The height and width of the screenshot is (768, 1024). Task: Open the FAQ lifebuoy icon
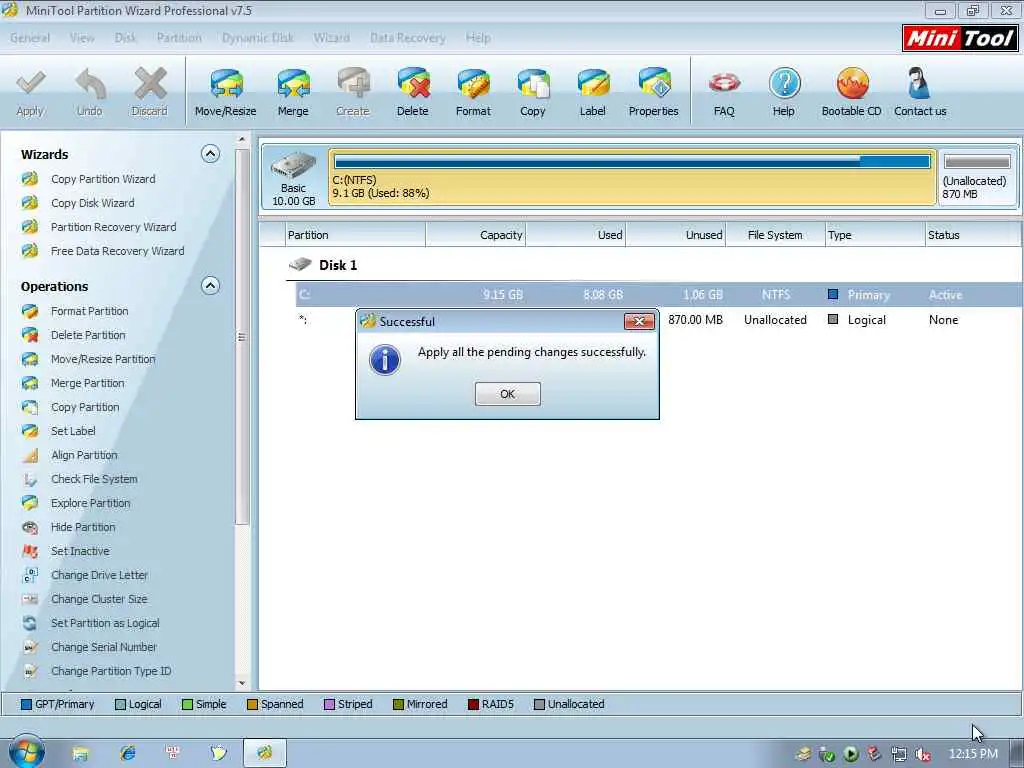[724, 93]
